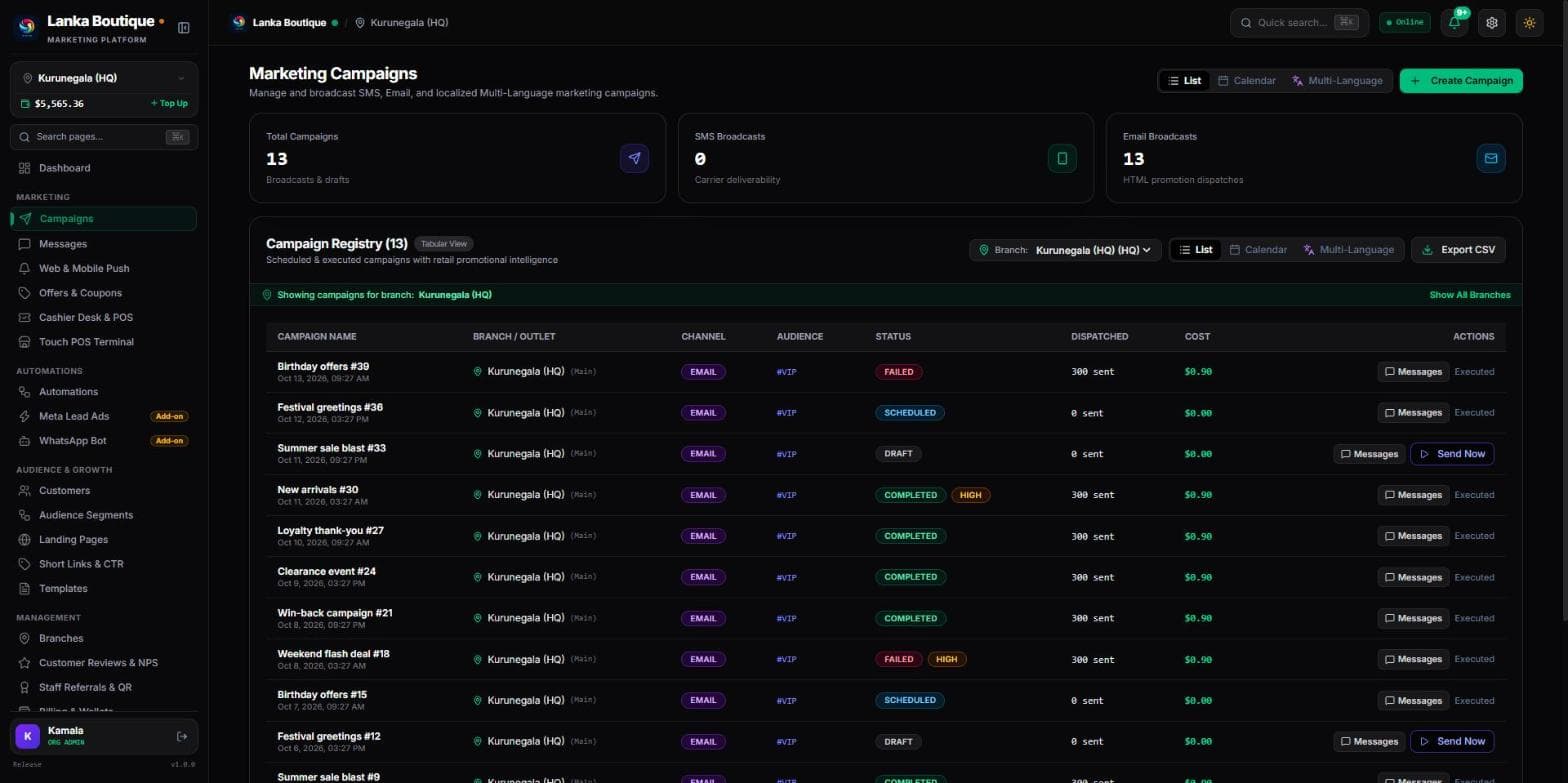Select Multi-Language tab in page header
This screenshot has height=783, width=1568.
click(1337, 81)
